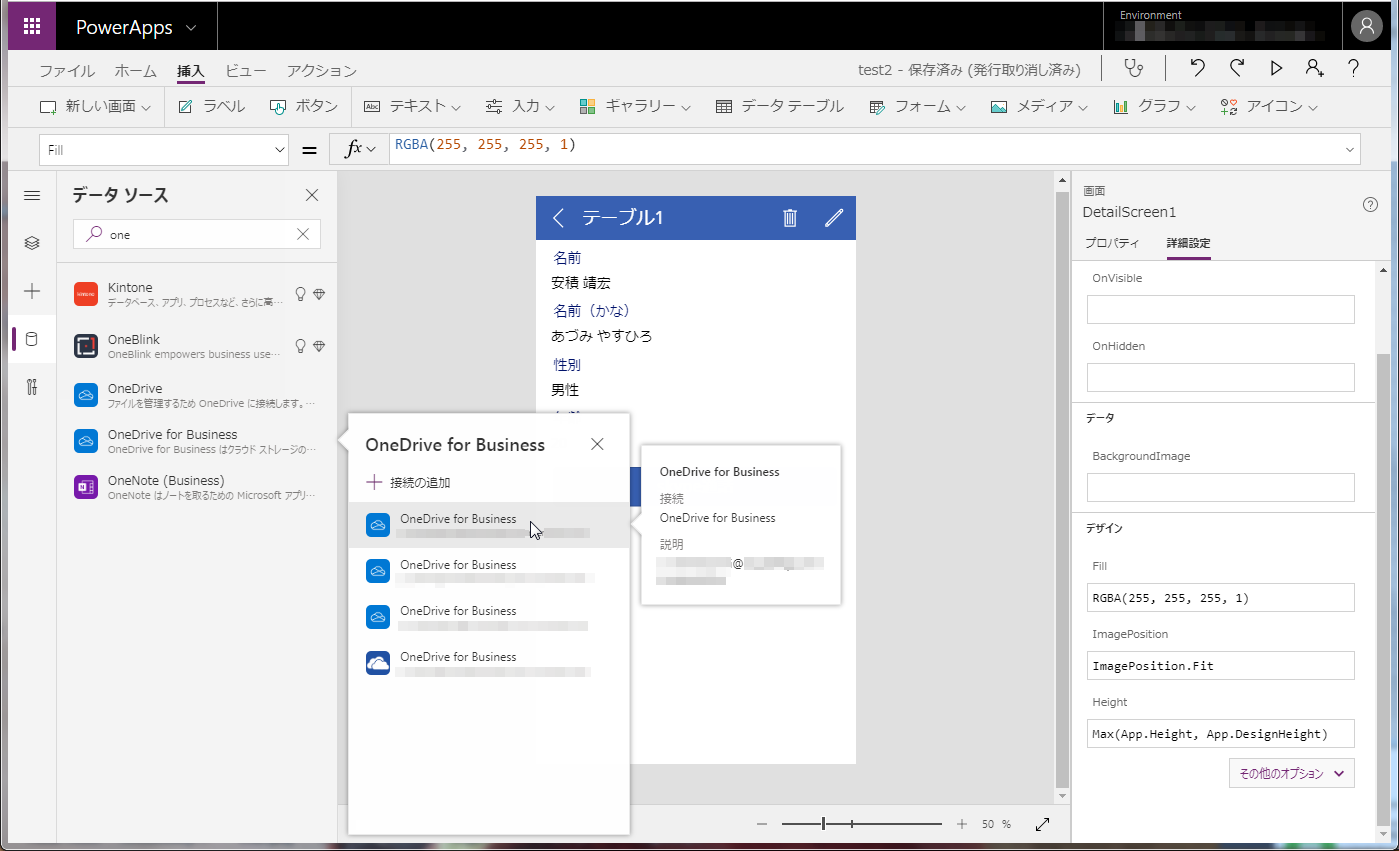Image resolution: width=1399 pixels, height=851 pixels.
Task: Open the Fill property selector dropdown
Action: 164,150
